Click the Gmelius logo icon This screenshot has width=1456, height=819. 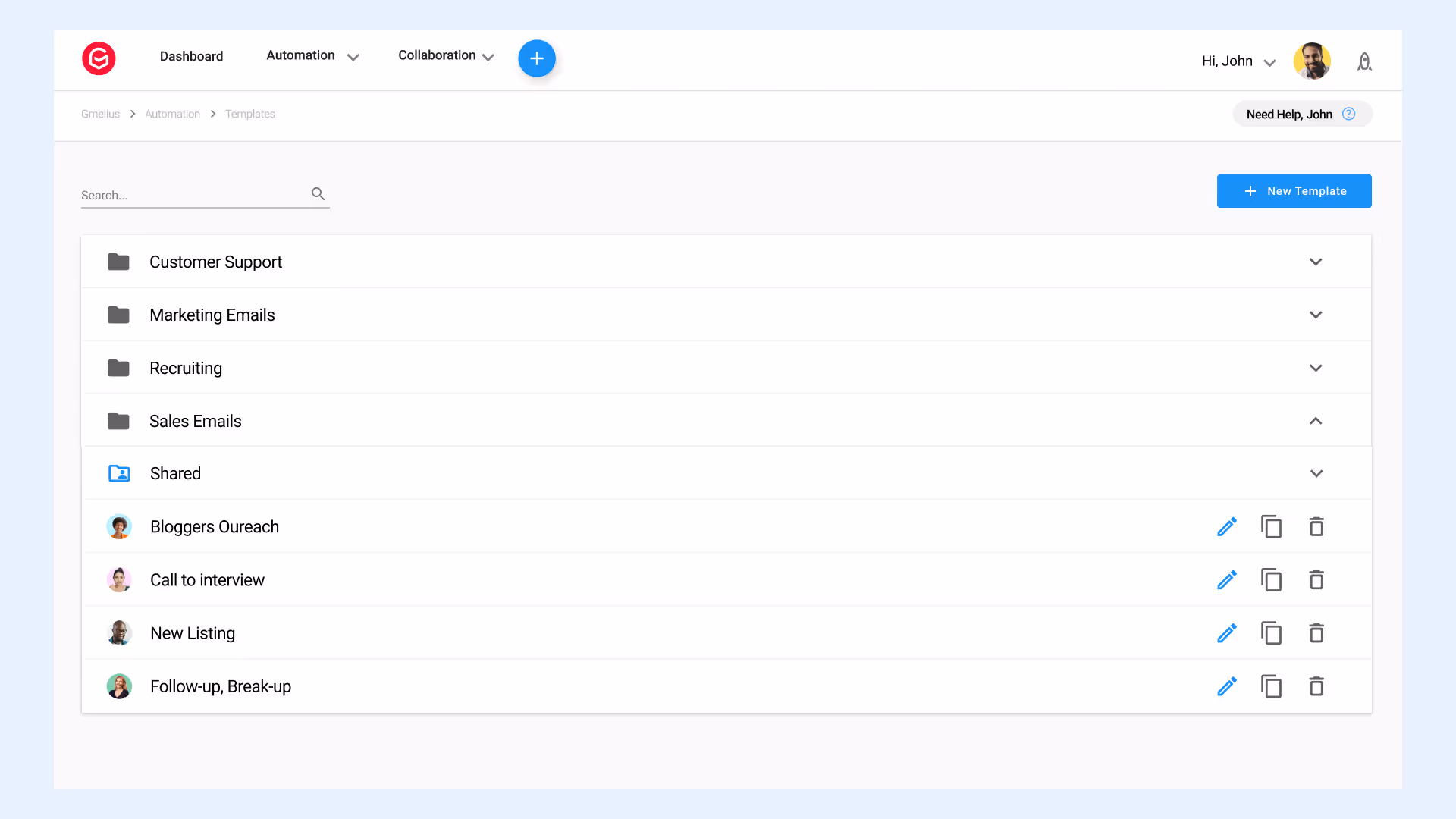click(99, 58)
